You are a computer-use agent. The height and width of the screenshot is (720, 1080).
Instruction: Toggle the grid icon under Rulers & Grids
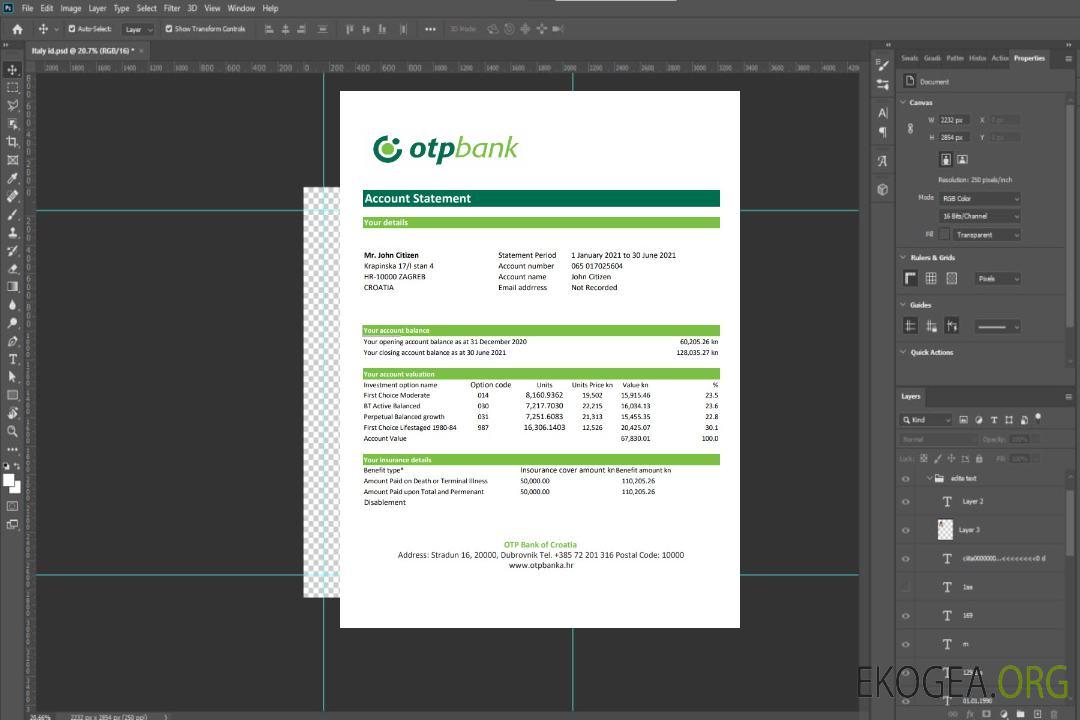[x=931, y=278]
